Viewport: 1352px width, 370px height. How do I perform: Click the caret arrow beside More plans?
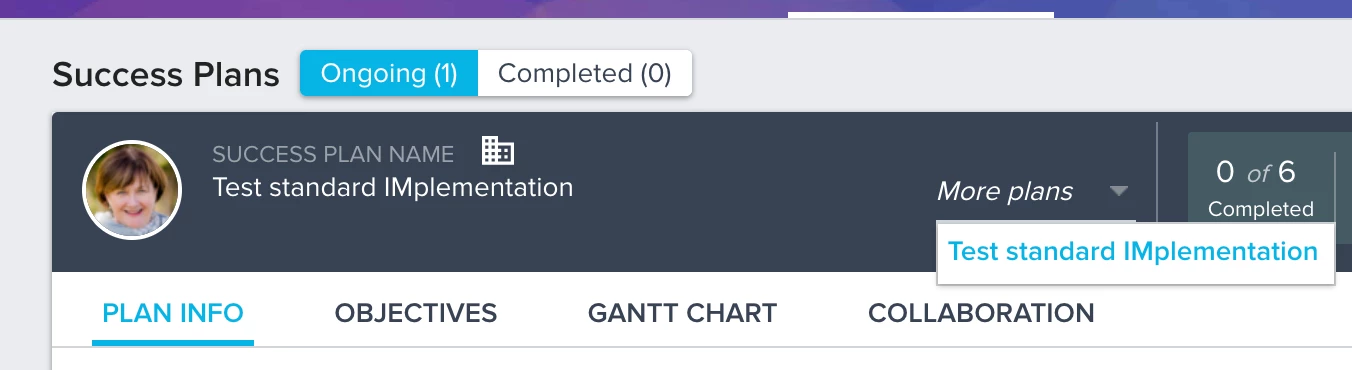coord(1119,191)
